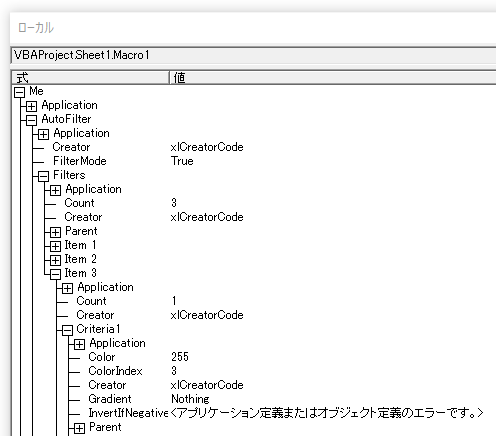
Task: Select the FilterMode row
Action: 253,161
